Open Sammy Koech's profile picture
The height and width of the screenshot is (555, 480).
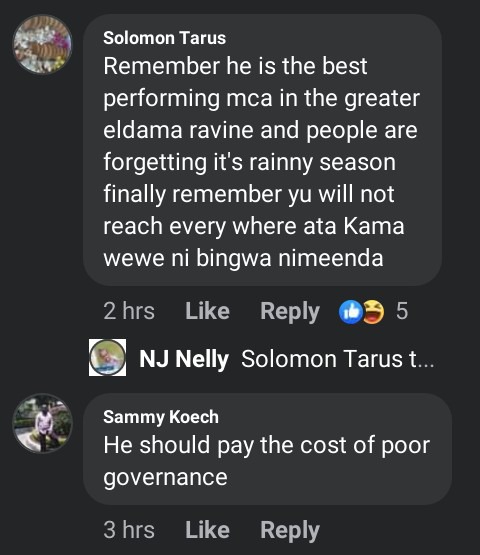click(x=42, y=424)
